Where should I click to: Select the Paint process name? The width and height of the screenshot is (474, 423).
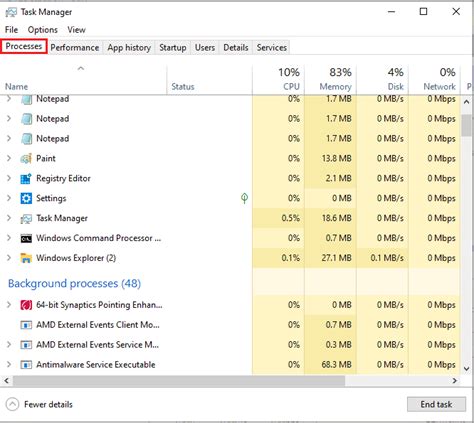pos(46,158)
